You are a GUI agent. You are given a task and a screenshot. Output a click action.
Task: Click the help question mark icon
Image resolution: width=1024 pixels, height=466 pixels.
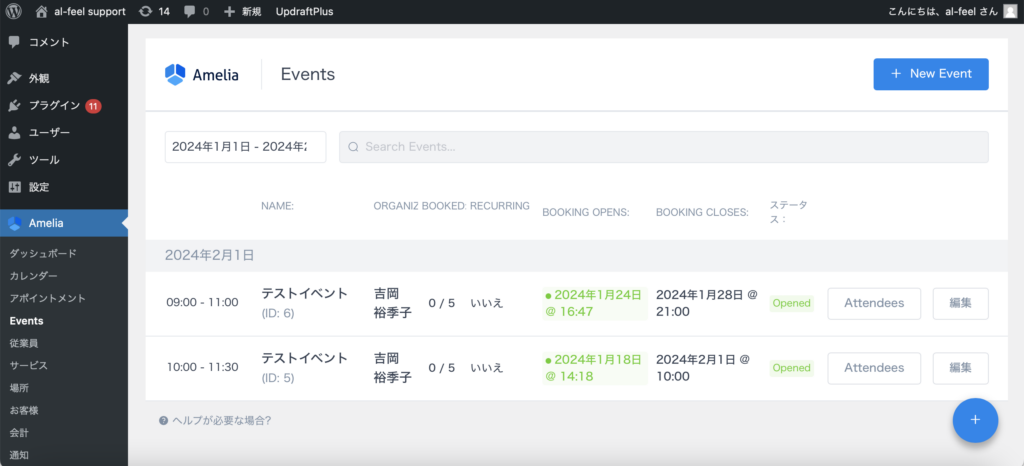point(163,421)
